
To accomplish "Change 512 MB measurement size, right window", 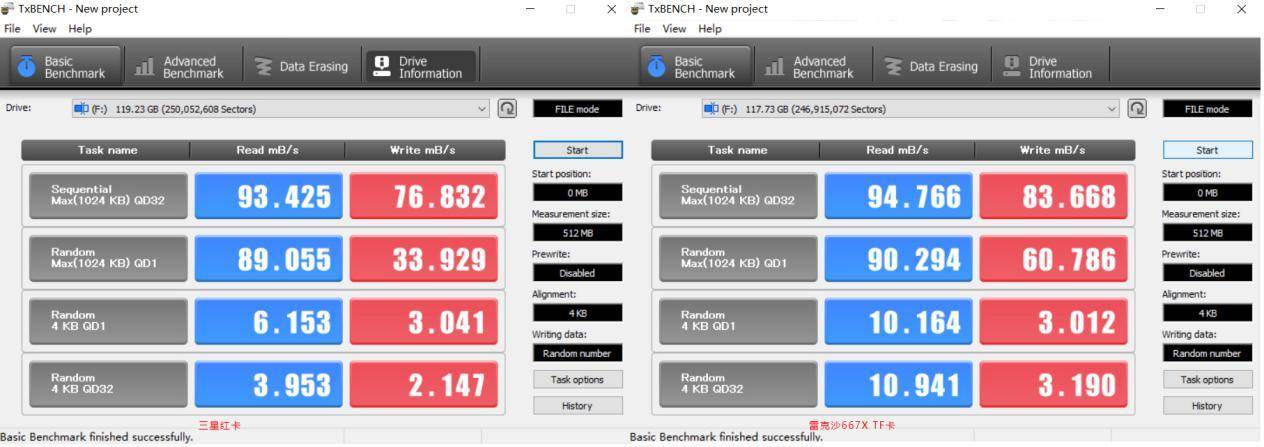I will click(x=1207, y=232).
